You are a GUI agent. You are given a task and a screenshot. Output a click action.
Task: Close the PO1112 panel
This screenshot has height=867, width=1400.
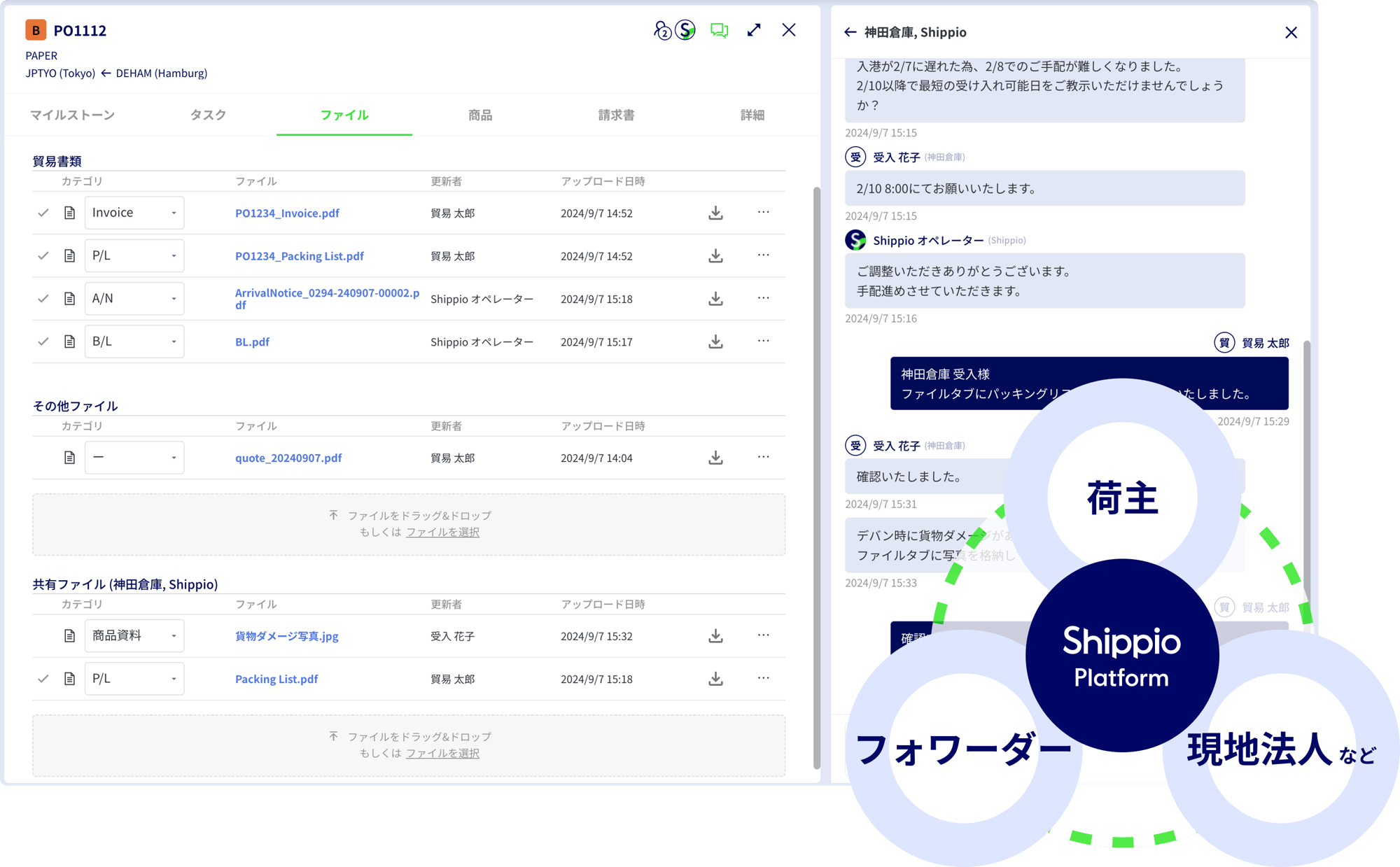point(789,30)
